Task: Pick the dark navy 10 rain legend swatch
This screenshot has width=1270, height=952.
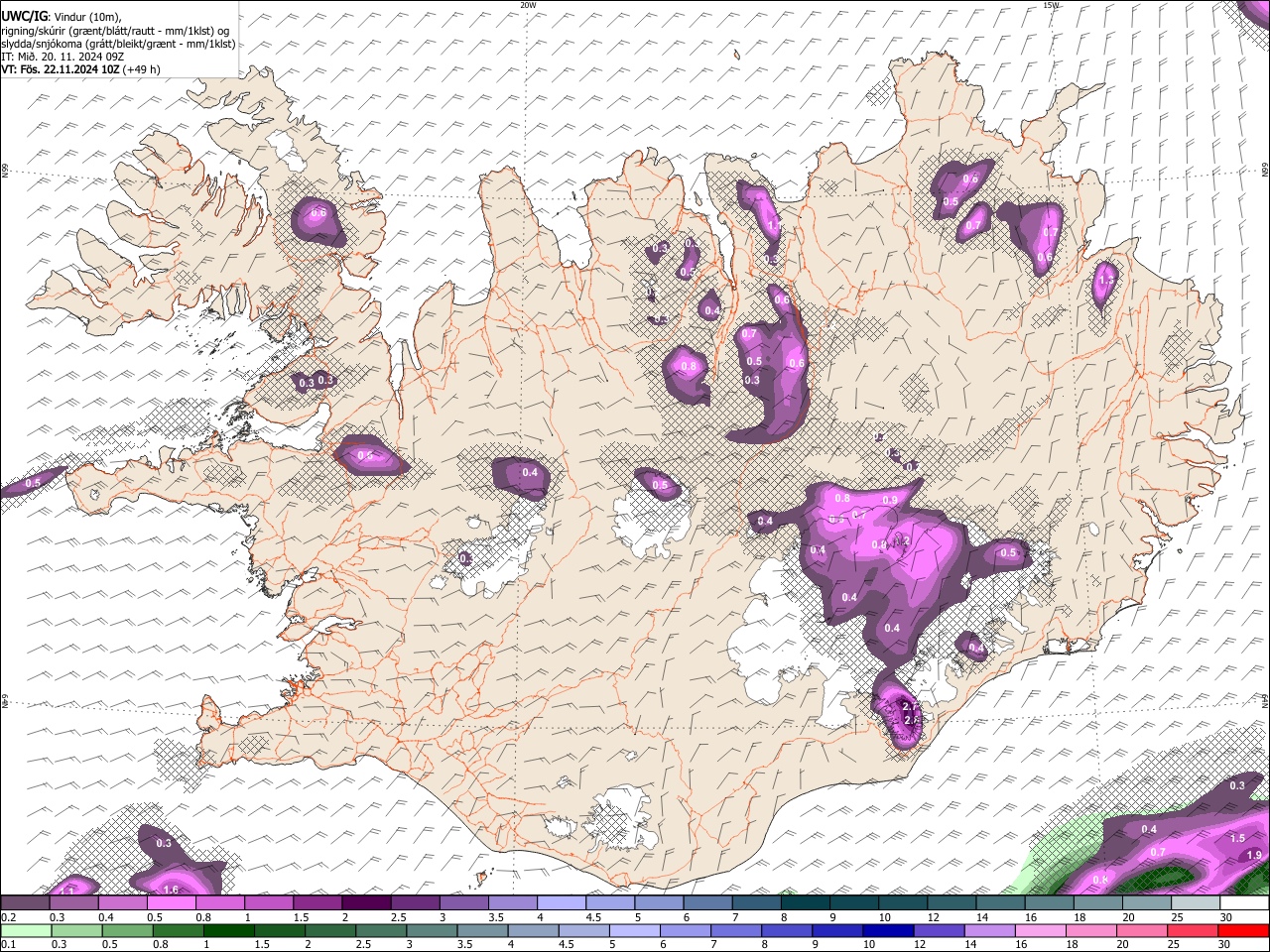Action: (x=886, y=930)
